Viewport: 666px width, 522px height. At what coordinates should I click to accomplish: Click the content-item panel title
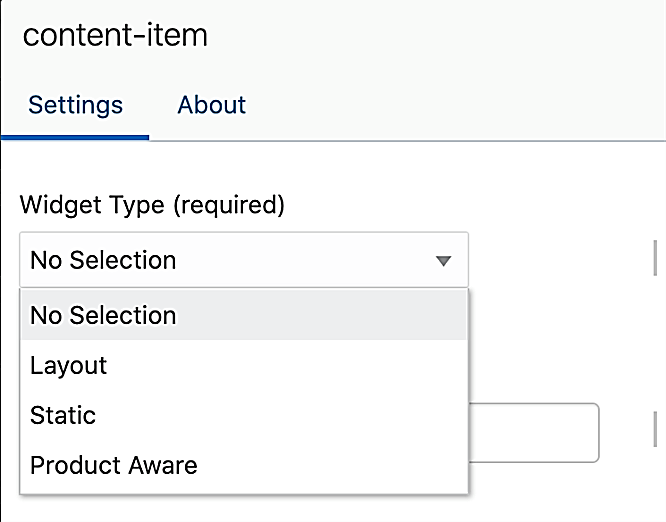(115, 35)
